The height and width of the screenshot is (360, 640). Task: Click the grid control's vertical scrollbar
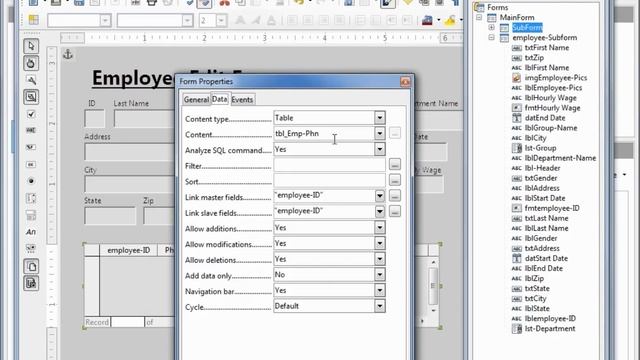tap(433, 286)
